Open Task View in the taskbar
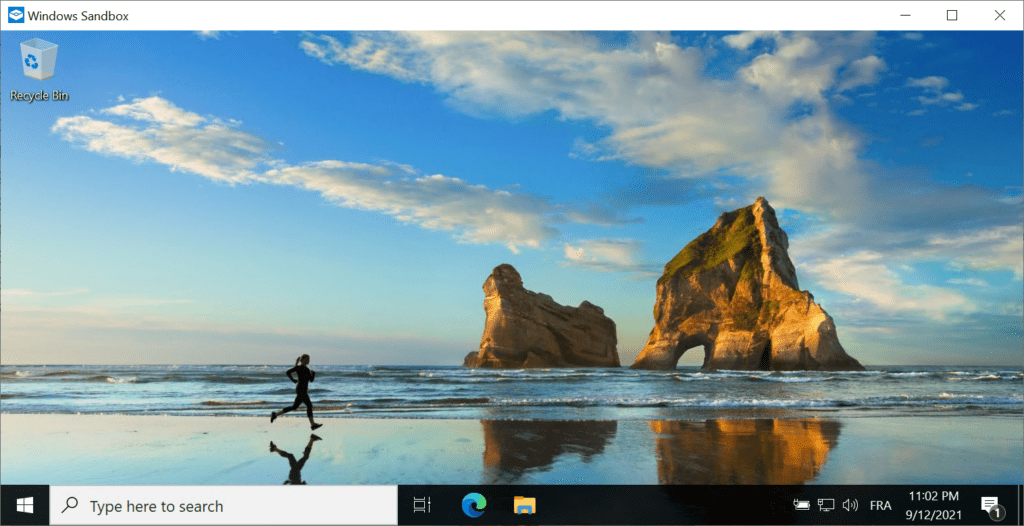Image resolution: width=1024 pixels, height=526 pixels. coord(423,505)
